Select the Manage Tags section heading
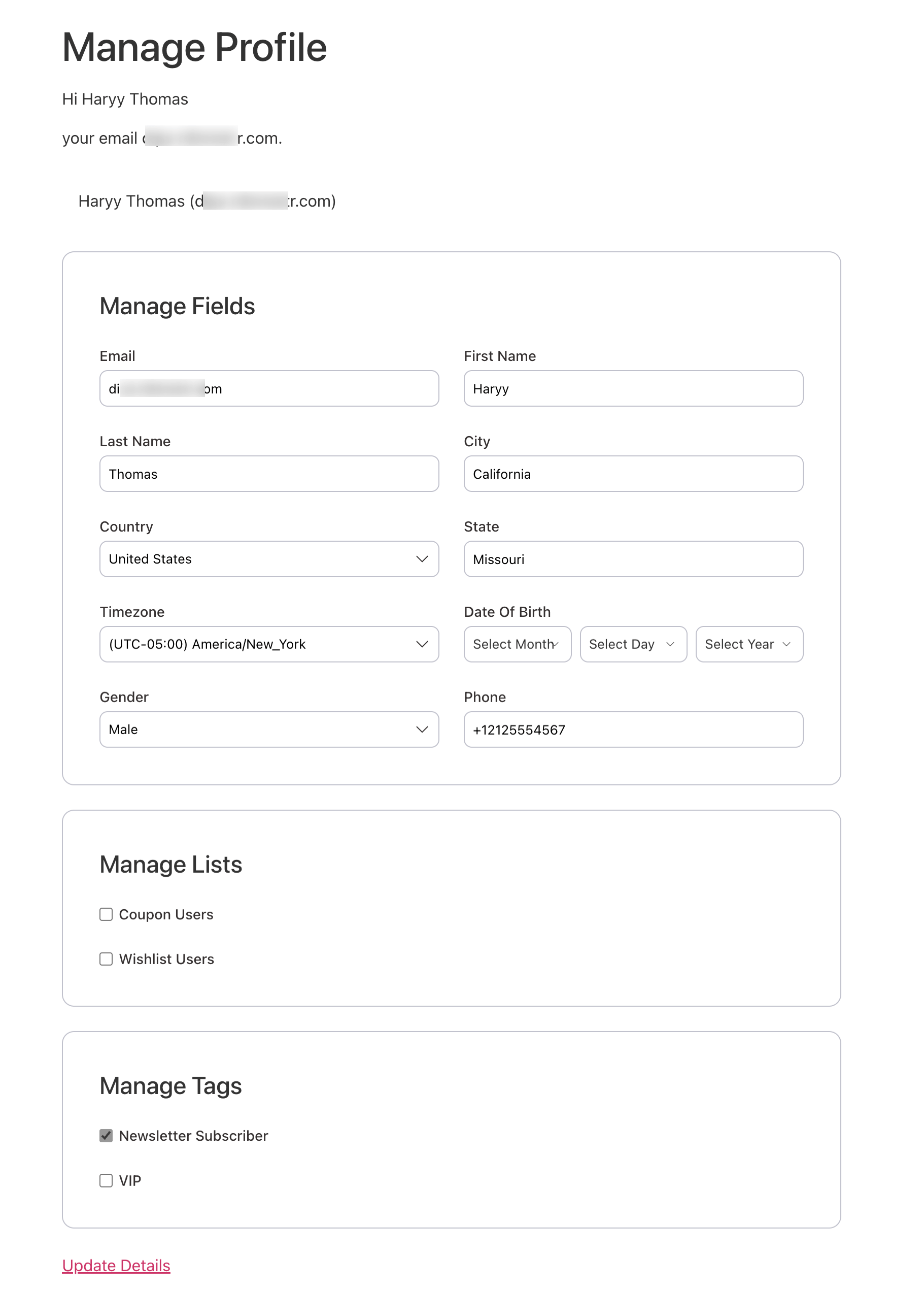The image size is (924, 1289). point(170,1085)
